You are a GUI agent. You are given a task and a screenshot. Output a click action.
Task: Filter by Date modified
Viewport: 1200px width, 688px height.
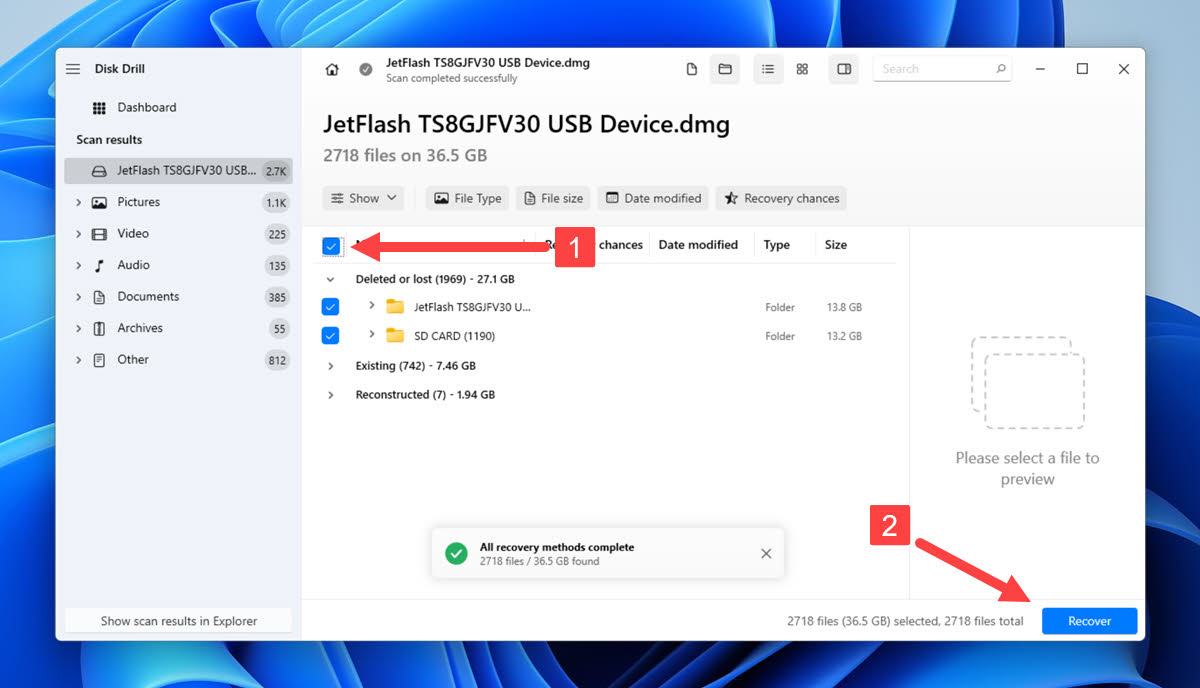click(x=653, y=199)
